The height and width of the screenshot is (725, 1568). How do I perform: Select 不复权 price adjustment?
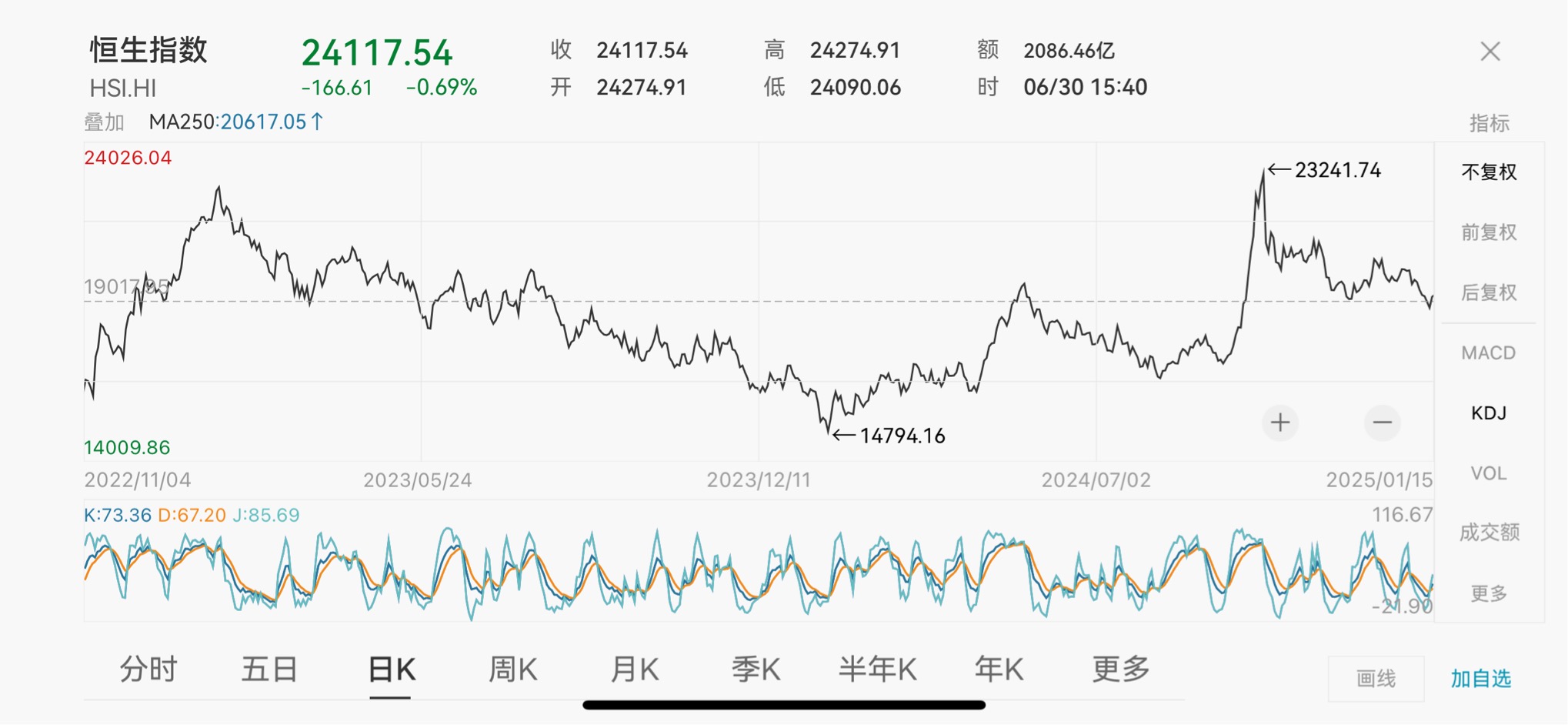(1489, 172)
